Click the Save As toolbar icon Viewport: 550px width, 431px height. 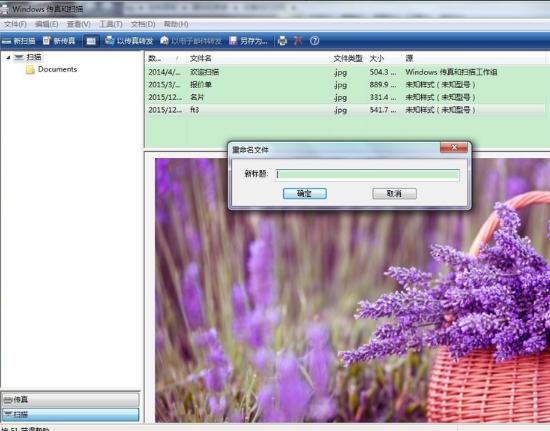point(248,41)
